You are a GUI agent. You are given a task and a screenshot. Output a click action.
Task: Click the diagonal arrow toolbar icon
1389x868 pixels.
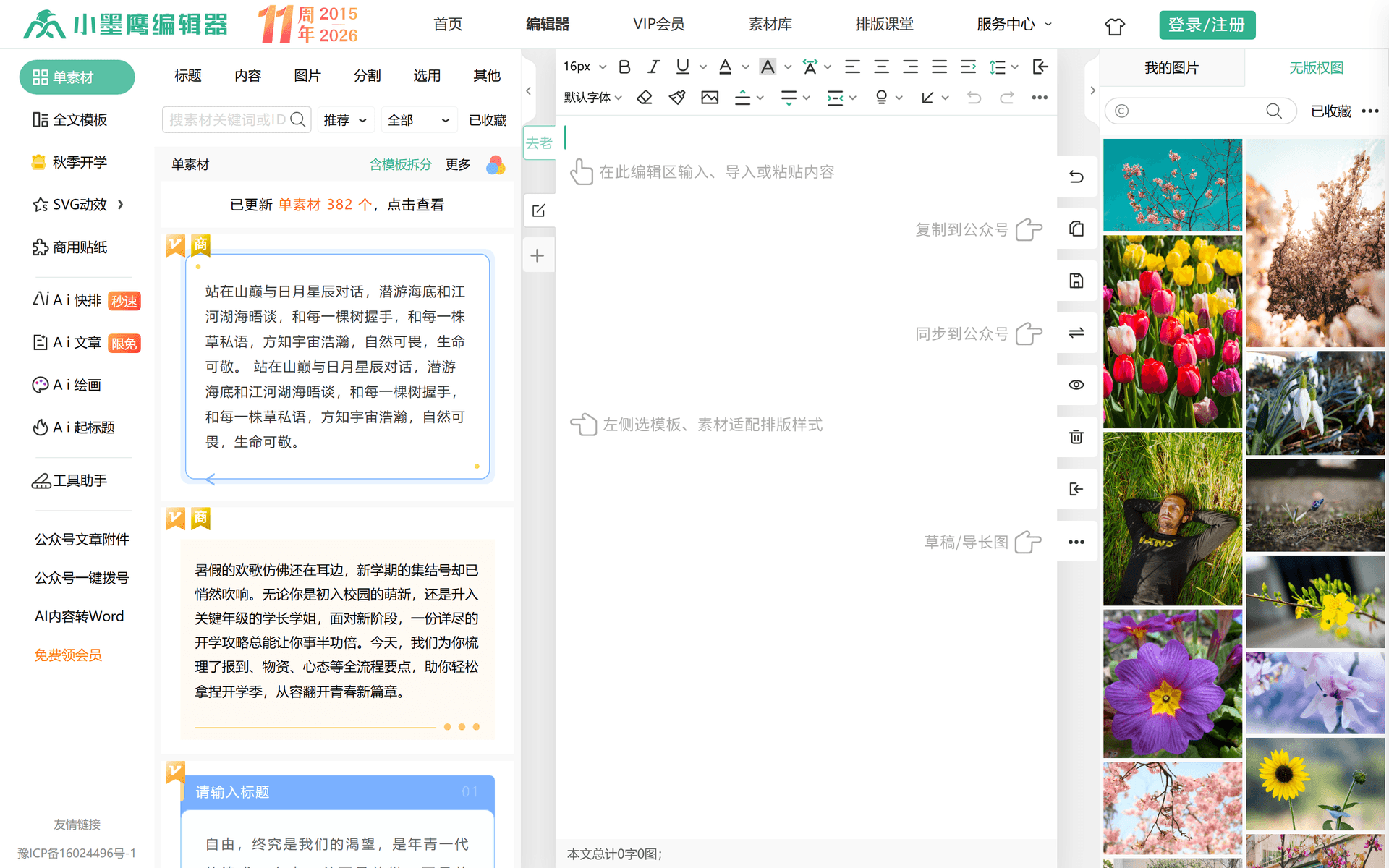point(927,98)
